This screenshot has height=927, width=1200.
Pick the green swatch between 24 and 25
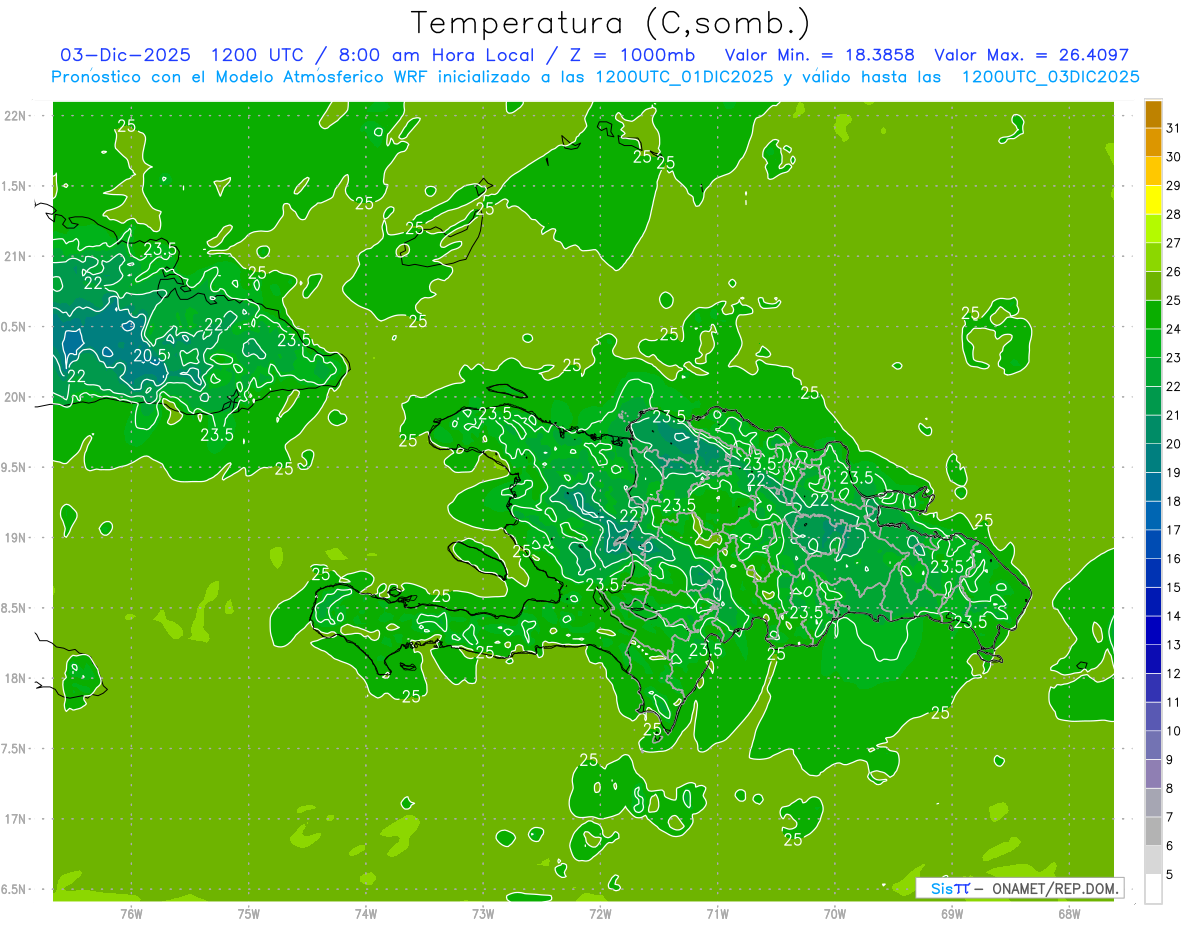point(1153,315)
